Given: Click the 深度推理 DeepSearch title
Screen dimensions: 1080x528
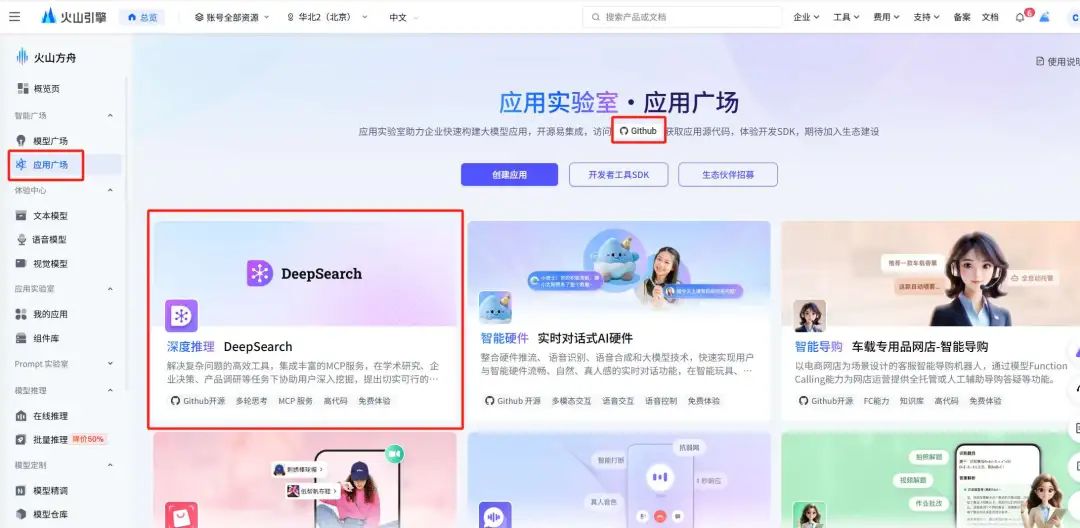Looking at the screenshot, I should 229,347.
